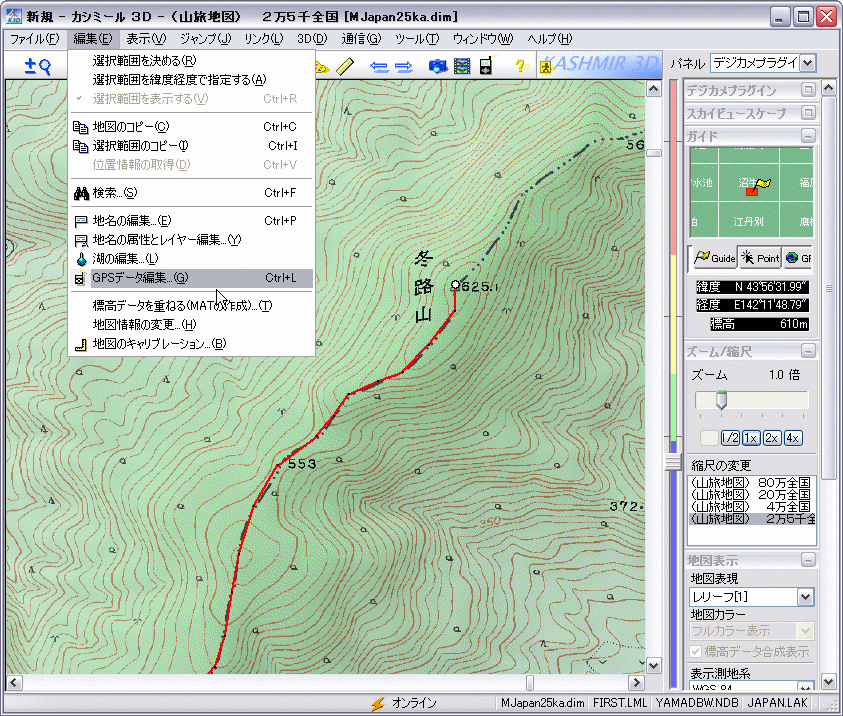843x716 pixels.
Task: Open the パネル selection dropdown
Action: coord(808,63)
